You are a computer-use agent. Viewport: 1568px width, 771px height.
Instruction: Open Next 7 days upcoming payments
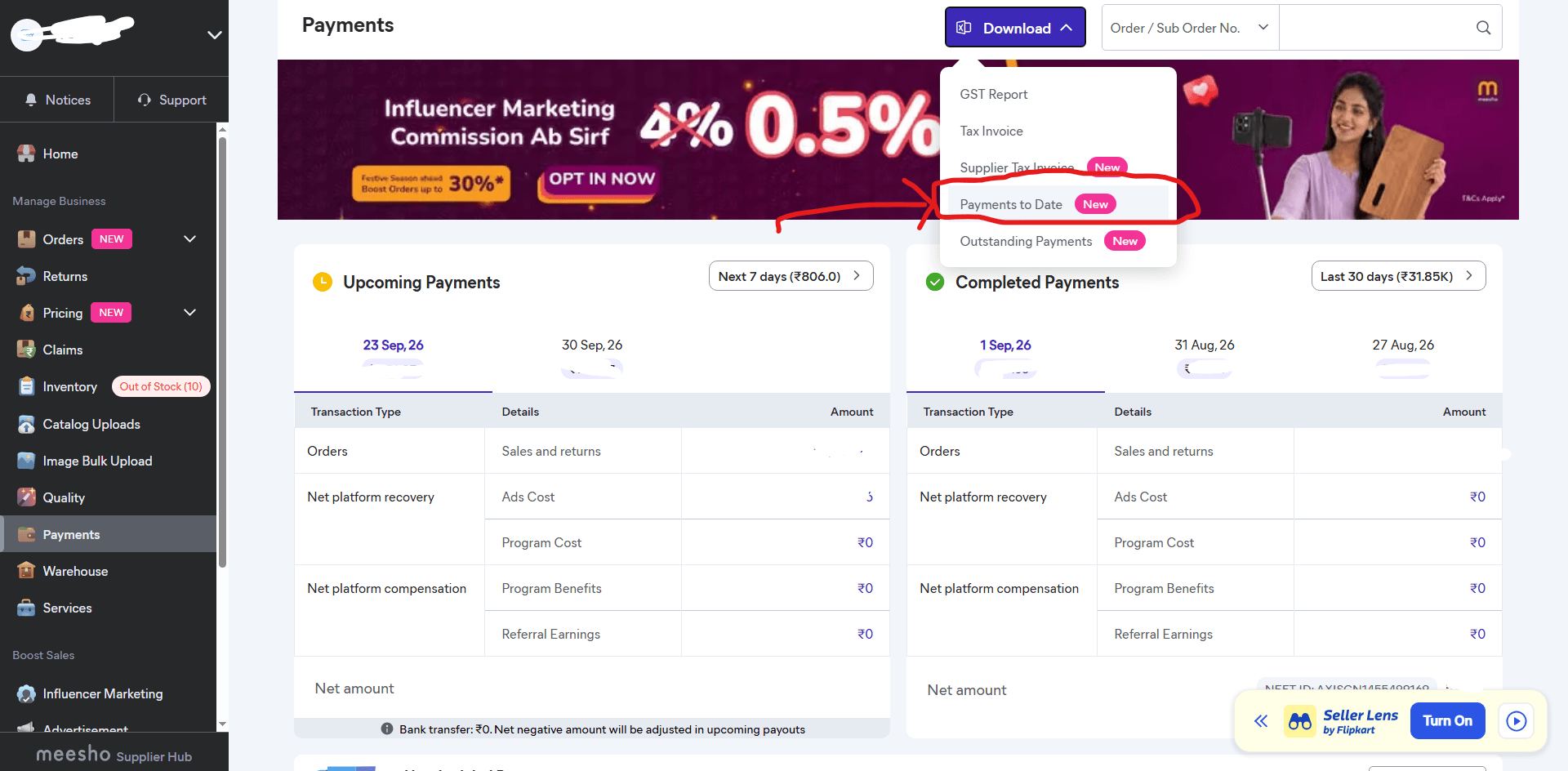click(791, 276)
